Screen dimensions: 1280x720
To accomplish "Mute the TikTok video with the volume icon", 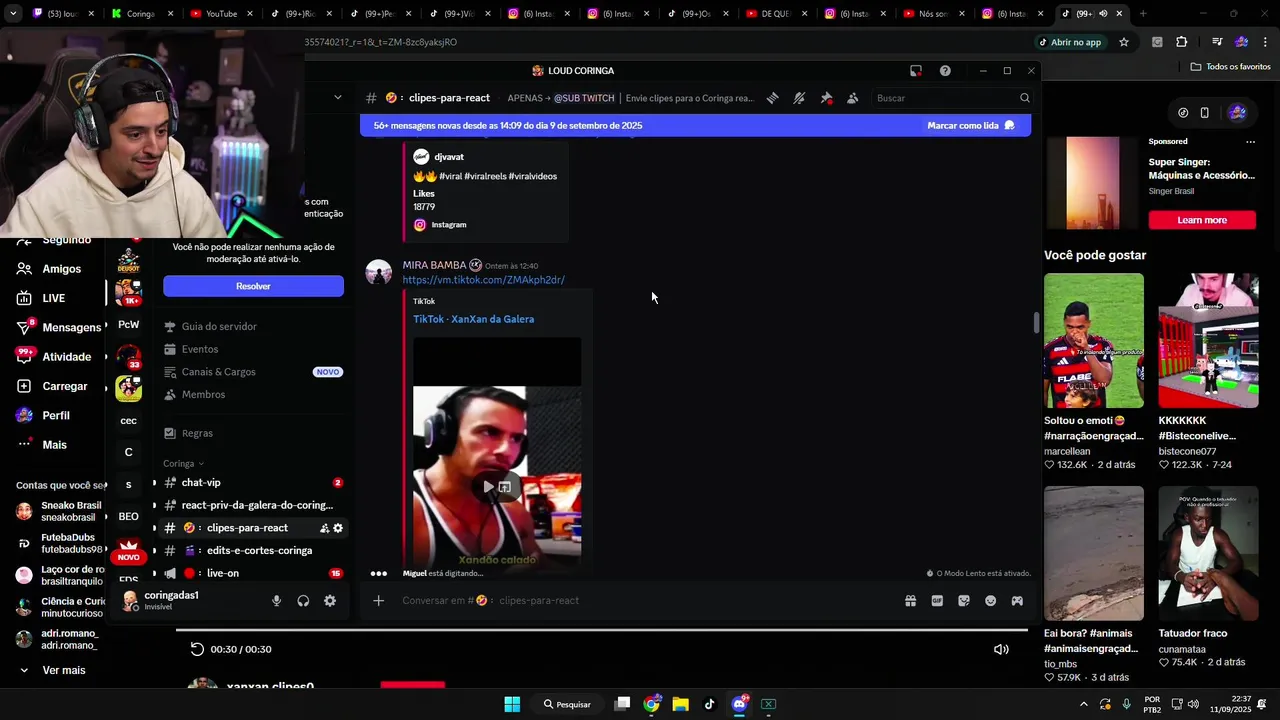I will [x=1001, y=649].
